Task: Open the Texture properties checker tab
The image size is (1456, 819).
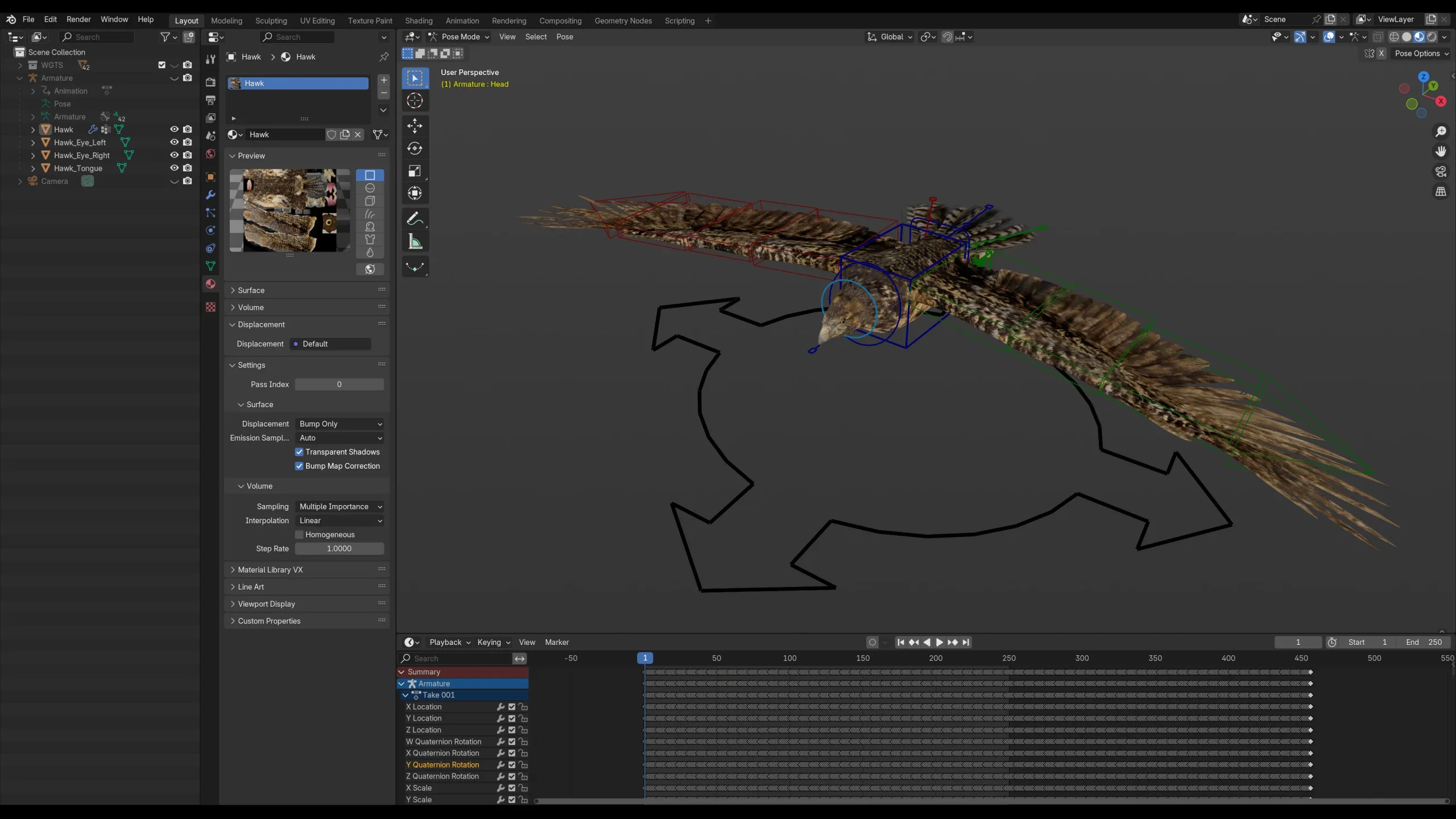Action: [210, 307]
